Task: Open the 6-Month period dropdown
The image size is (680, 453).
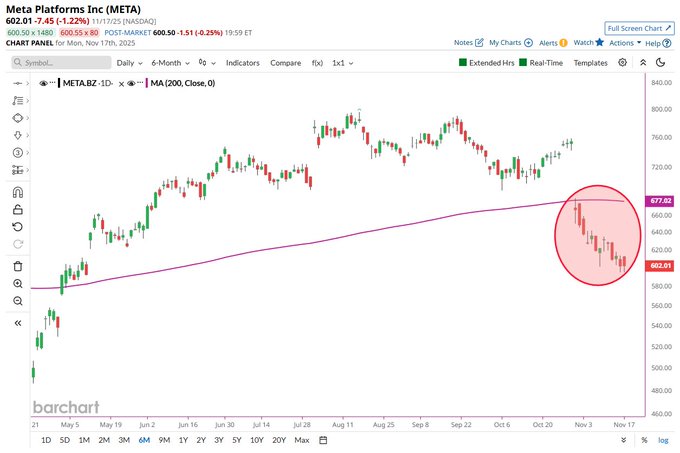Action: coord(170,63)
